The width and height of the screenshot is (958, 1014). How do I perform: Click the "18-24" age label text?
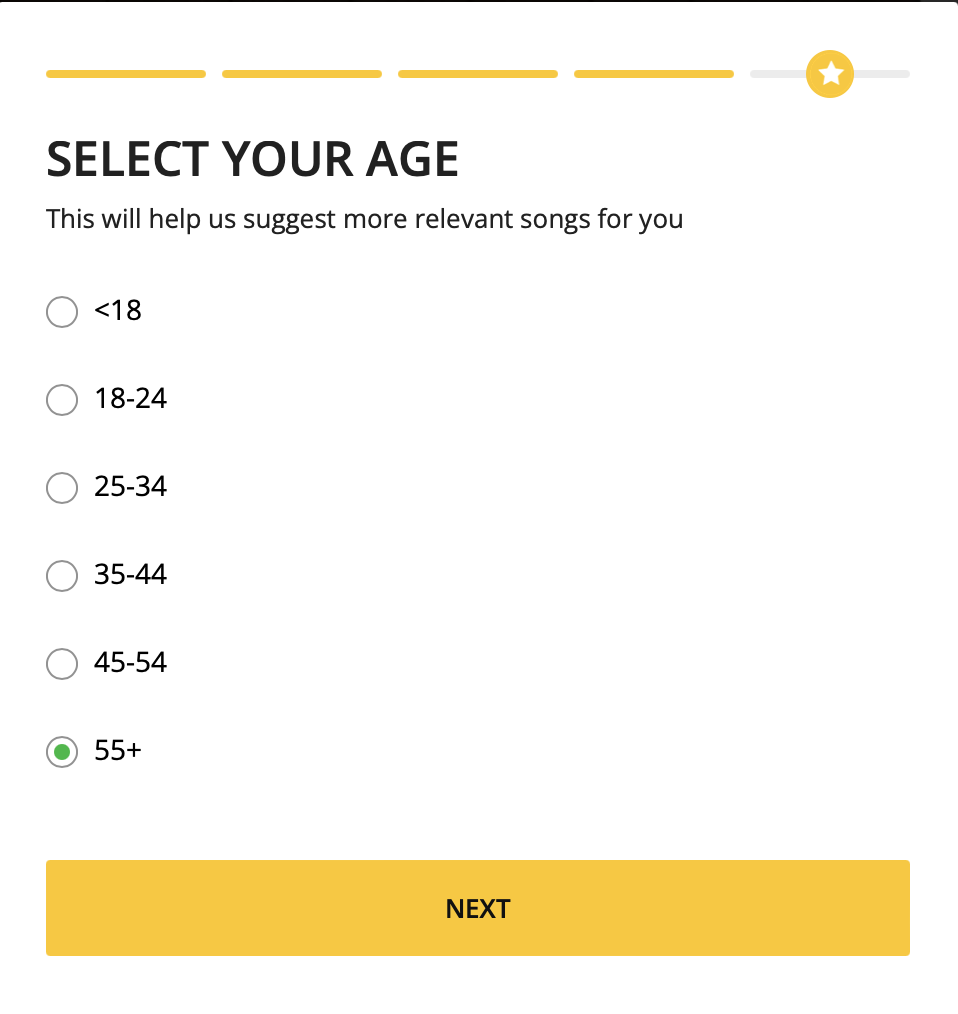tap(131, 399)
